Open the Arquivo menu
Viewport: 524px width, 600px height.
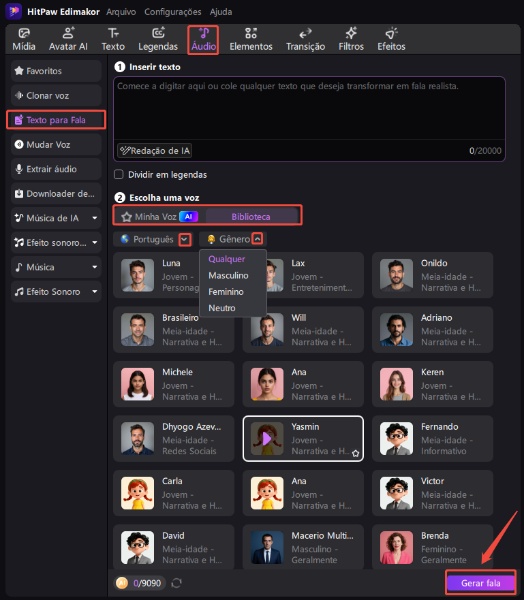[121, 12]
